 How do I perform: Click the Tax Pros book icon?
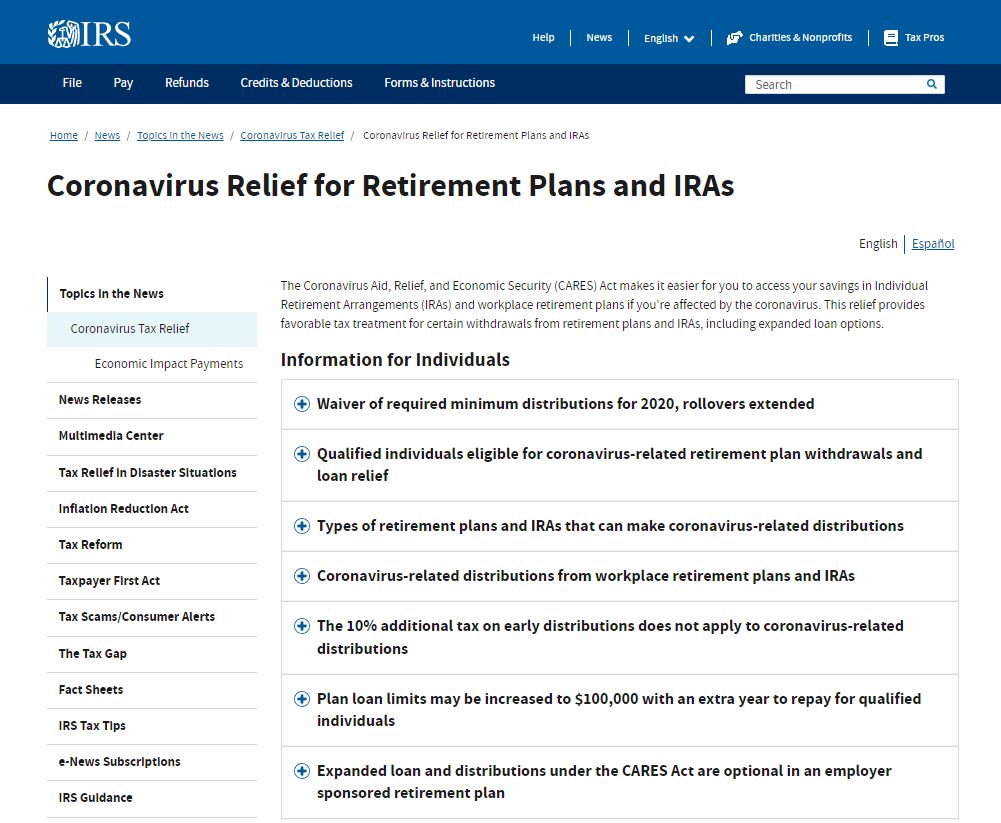[x=891, y=38]
